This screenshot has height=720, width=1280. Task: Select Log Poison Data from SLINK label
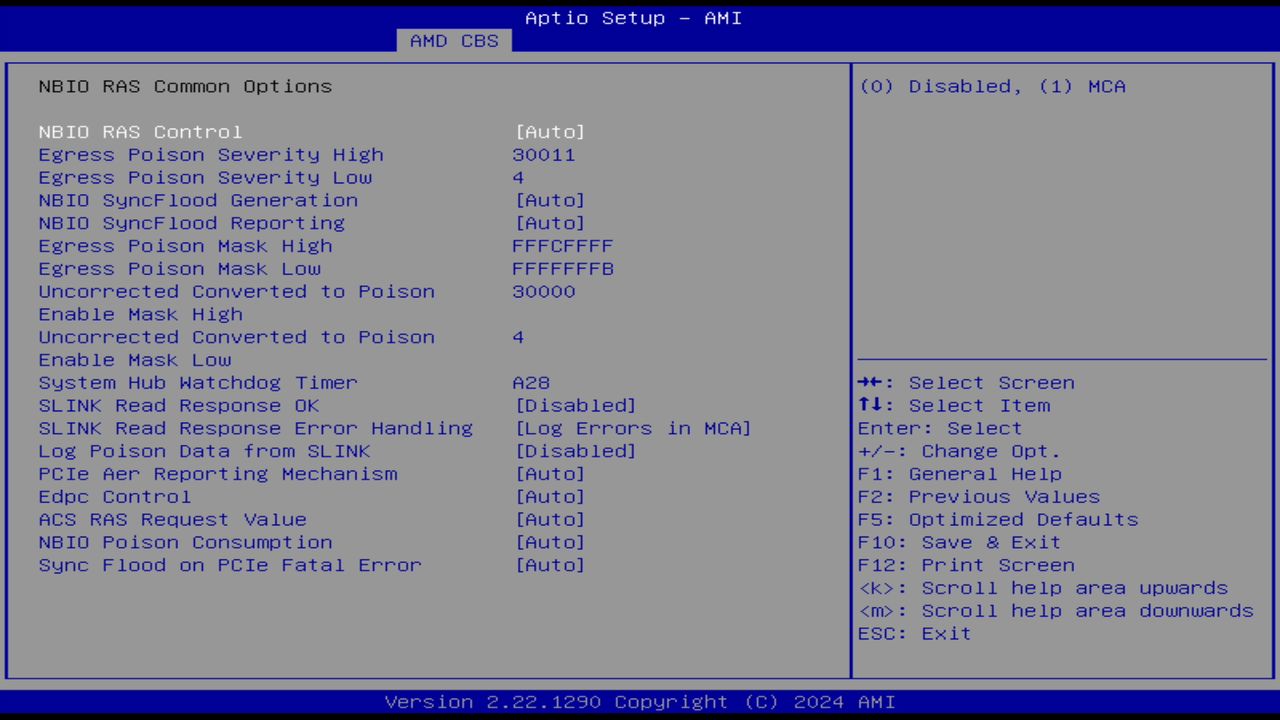tap(204, 451)
